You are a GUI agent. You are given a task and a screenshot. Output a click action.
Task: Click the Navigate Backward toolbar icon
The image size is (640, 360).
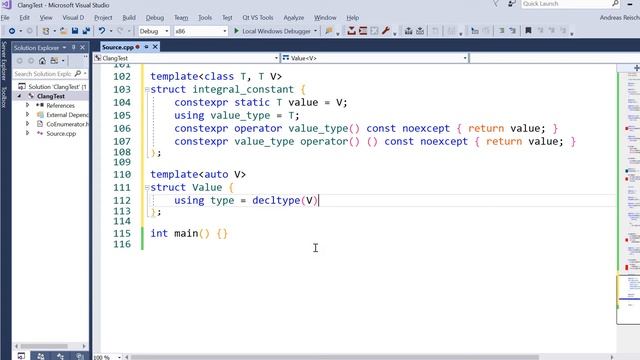coord(12,31)
